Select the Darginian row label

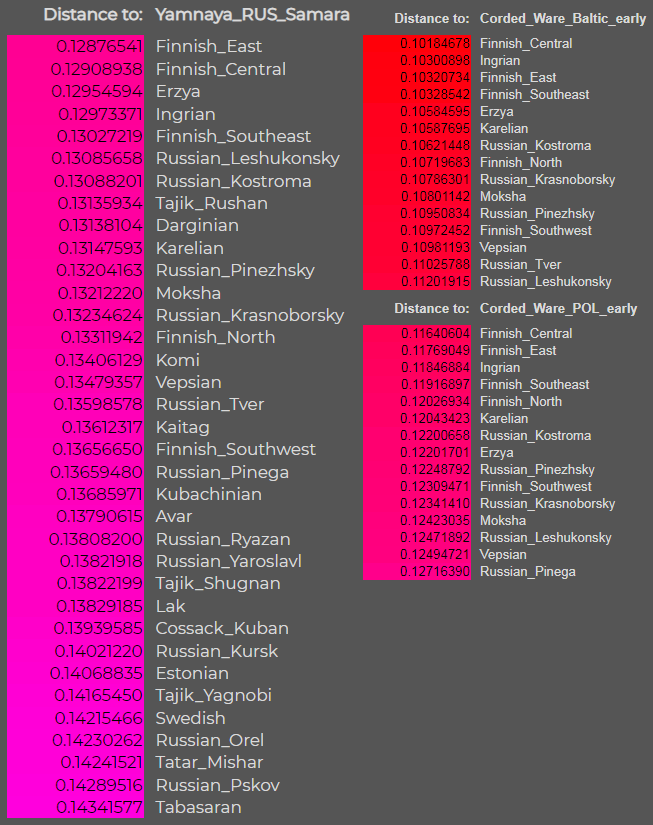[197, 226]
